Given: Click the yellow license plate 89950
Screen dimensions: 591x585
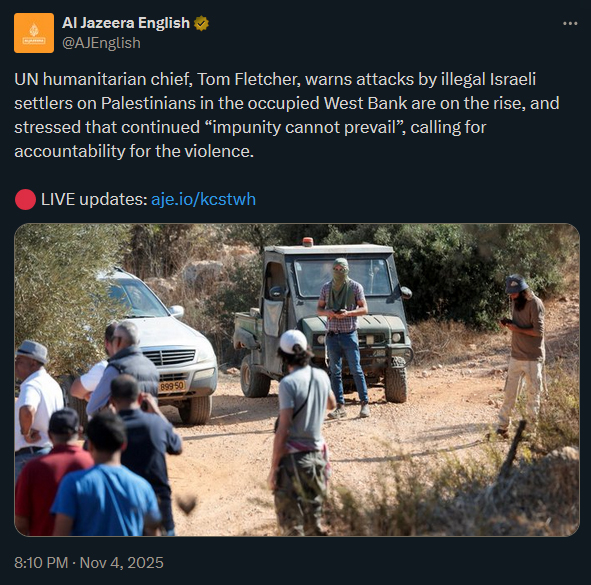Looking at the screenshot, I should [171, 387].
